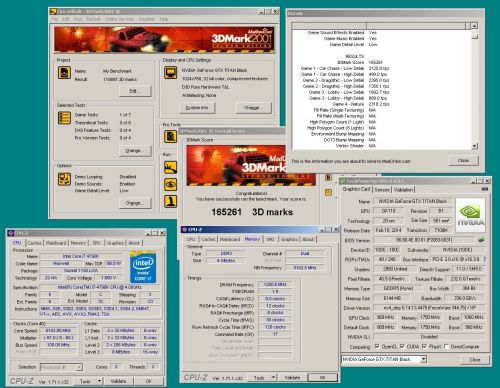
Task: Click the GPU Name field in GPU-Z
Action: (x=413, y=201)
